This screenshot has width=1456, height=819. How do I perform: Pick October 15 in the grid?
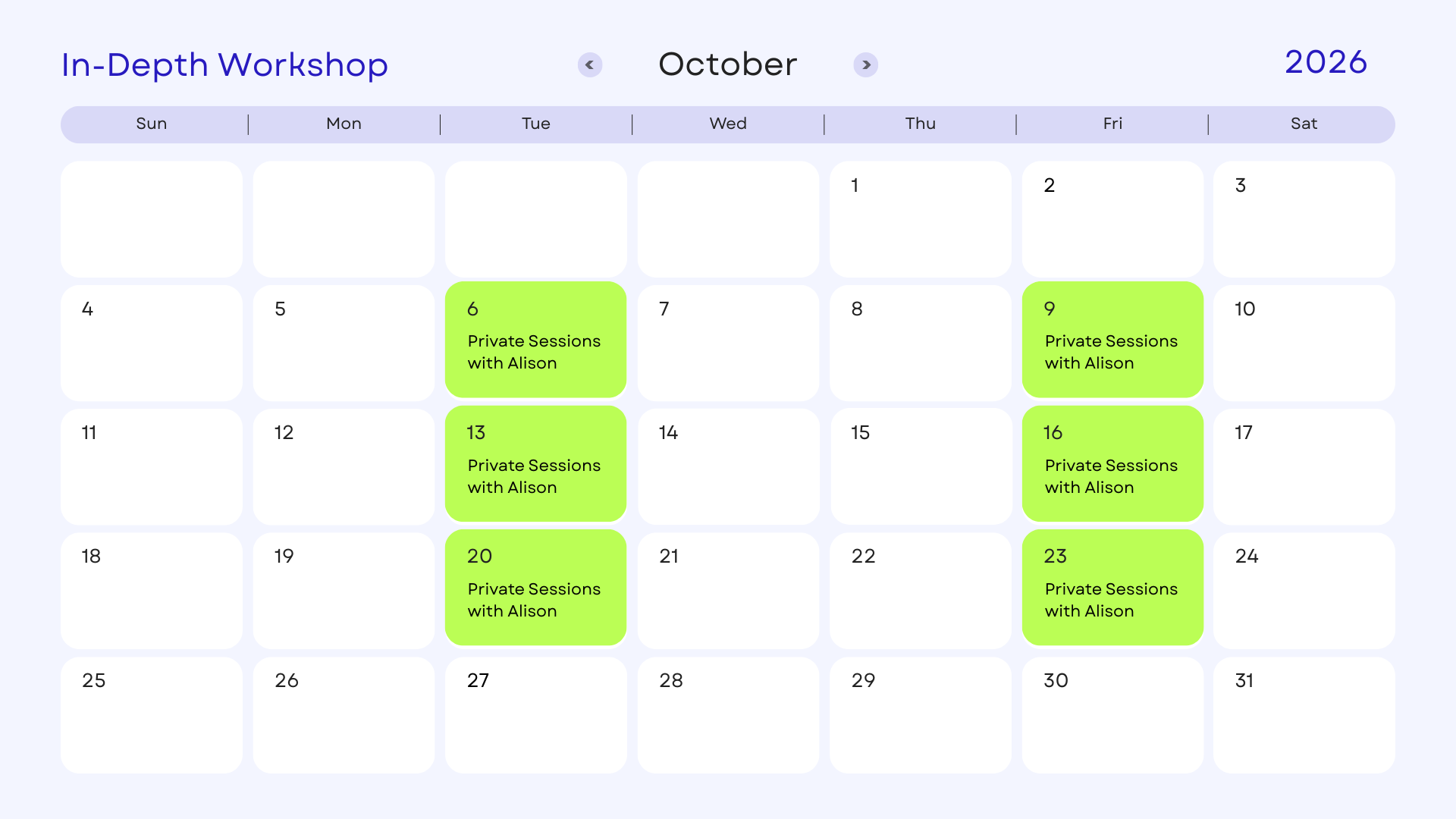(x=921, y=466)
